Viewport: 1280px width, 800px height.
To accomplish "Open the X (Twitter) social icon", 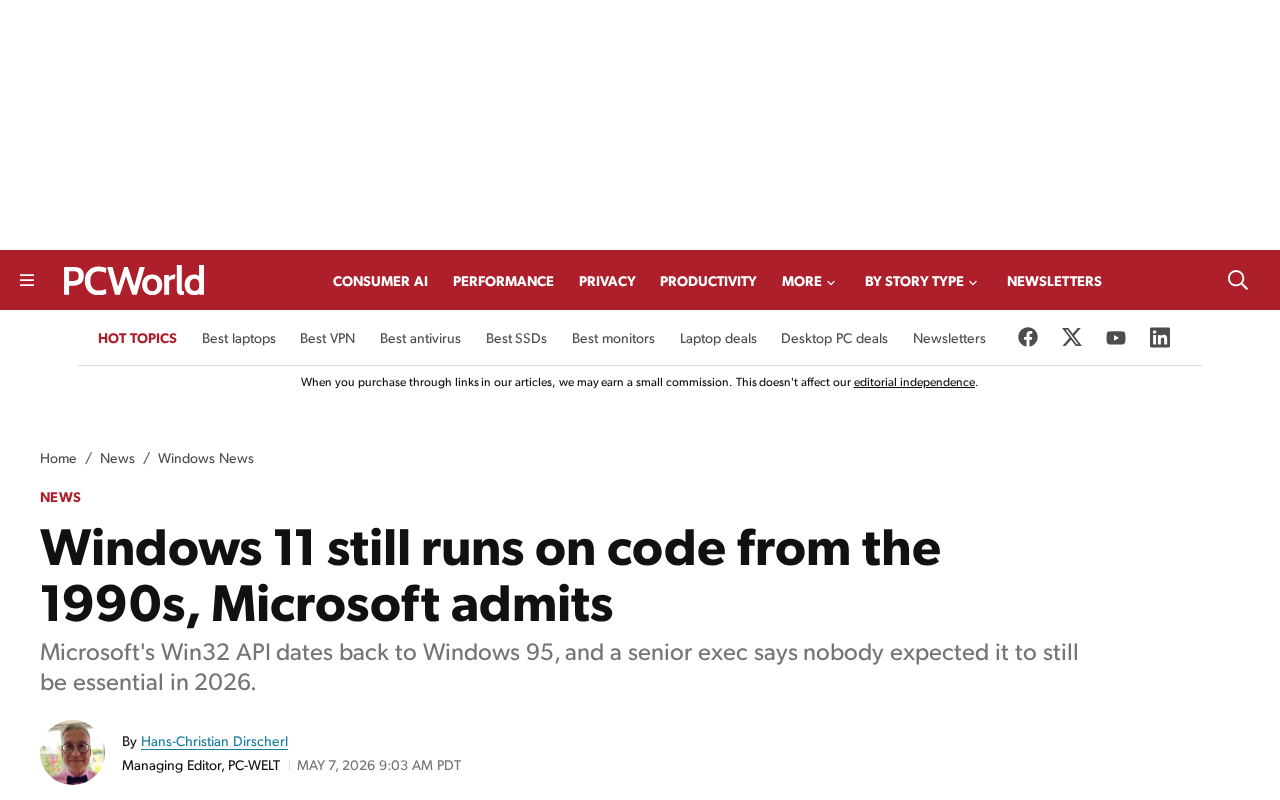I will (x=1072, y=337).
